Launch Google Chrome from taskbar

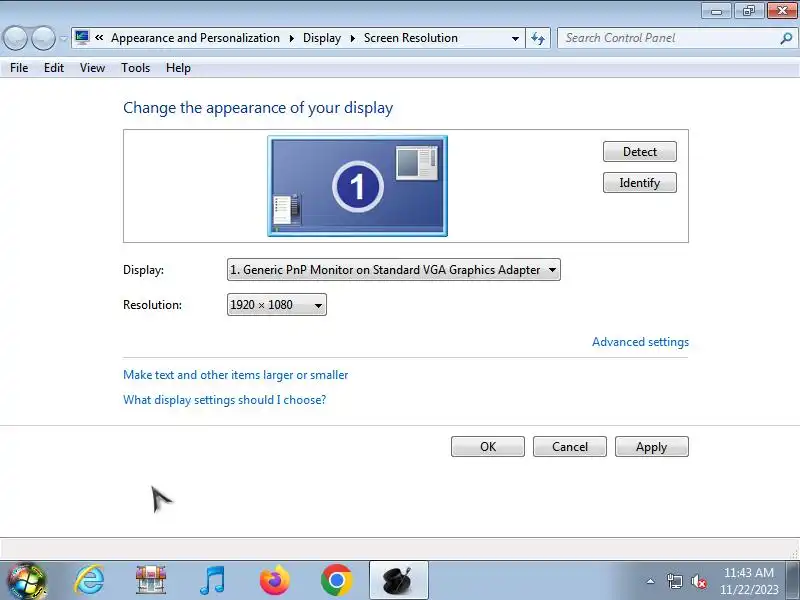click(337, 581)
